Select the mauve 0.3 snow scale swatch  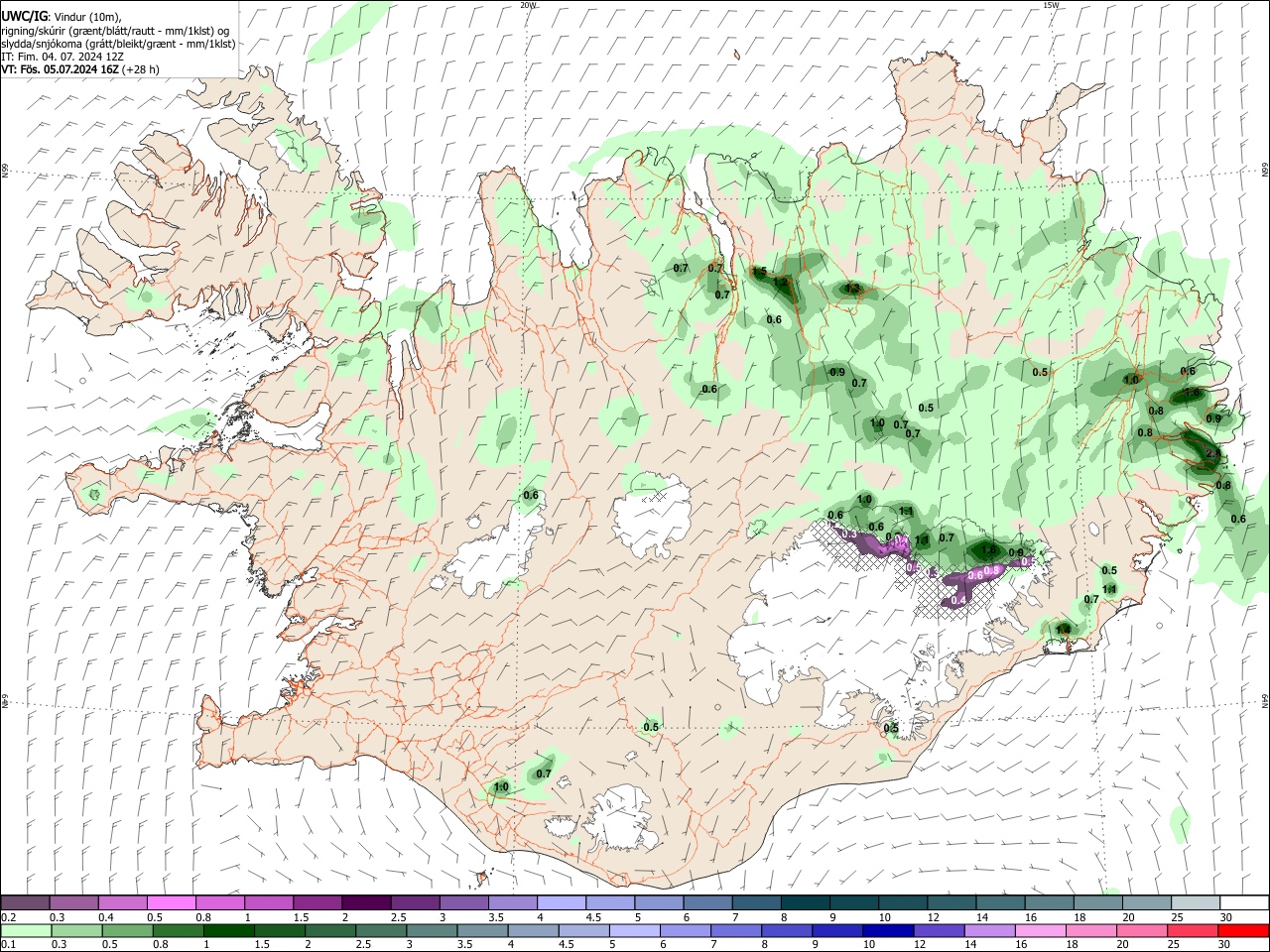[x=73, y=902]
